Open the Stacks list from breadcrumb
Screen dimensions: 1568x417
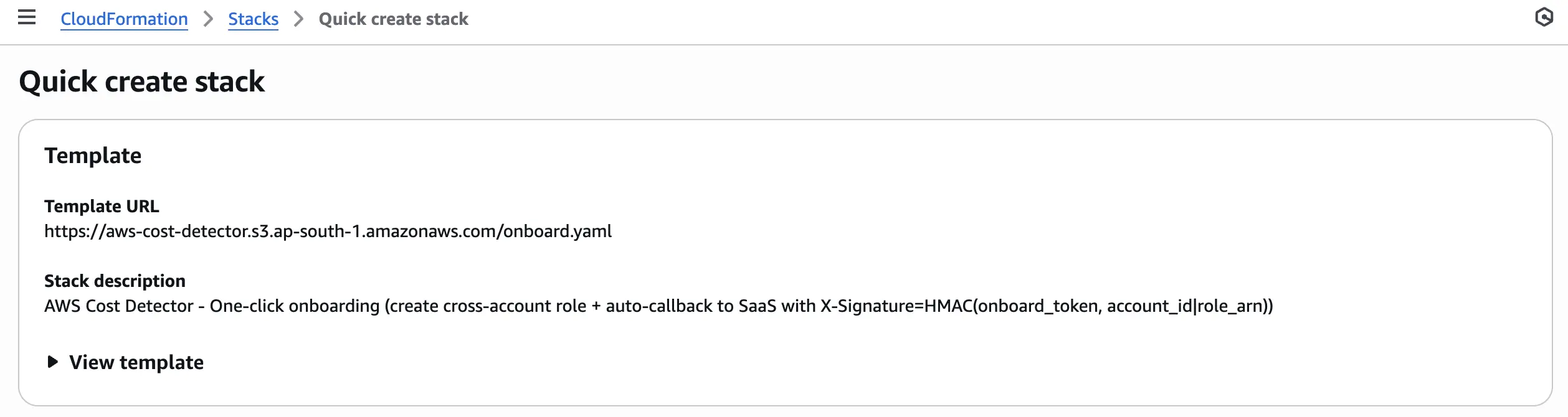coord(253,19)
